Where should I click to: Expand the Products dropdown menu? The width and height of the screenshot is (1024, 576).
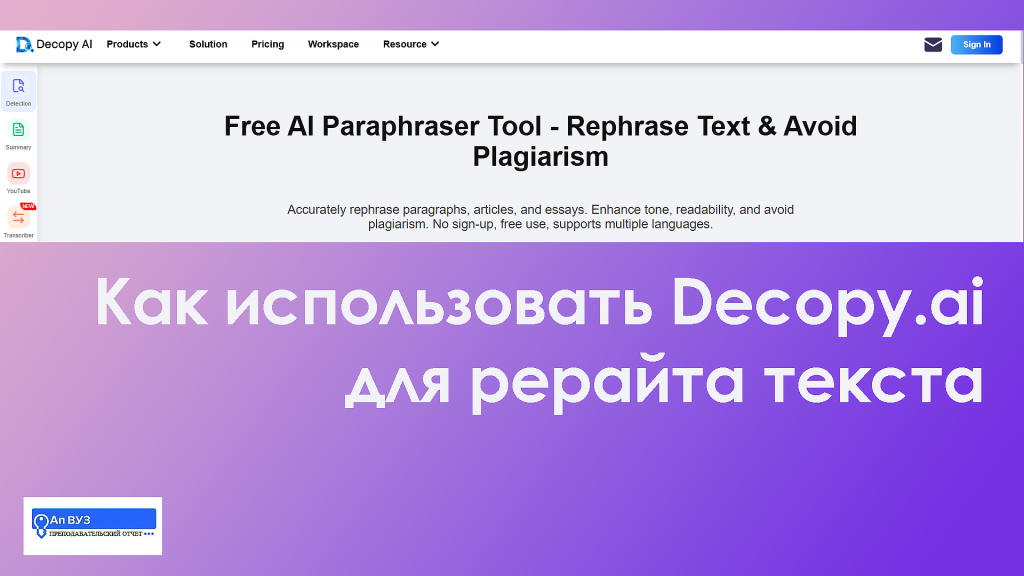[x=134, y=44]
